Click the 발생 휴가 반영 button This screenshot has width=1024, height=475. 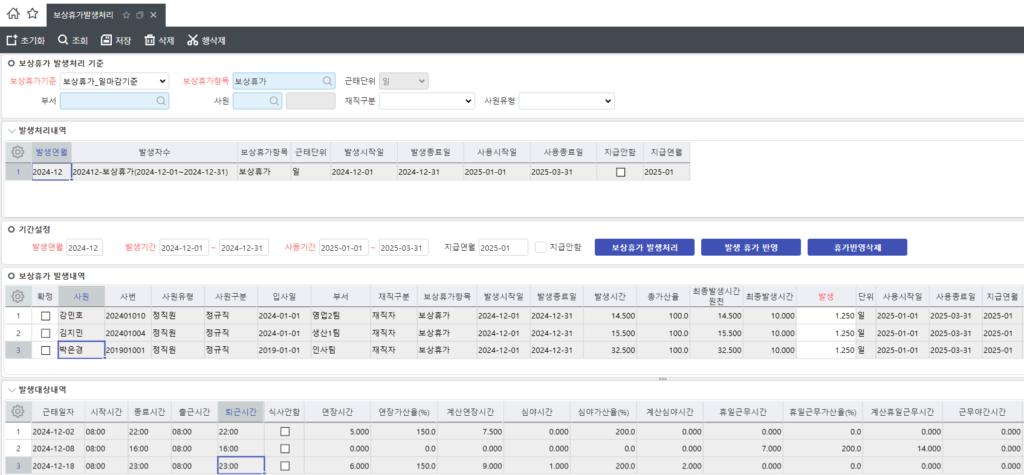751,248
